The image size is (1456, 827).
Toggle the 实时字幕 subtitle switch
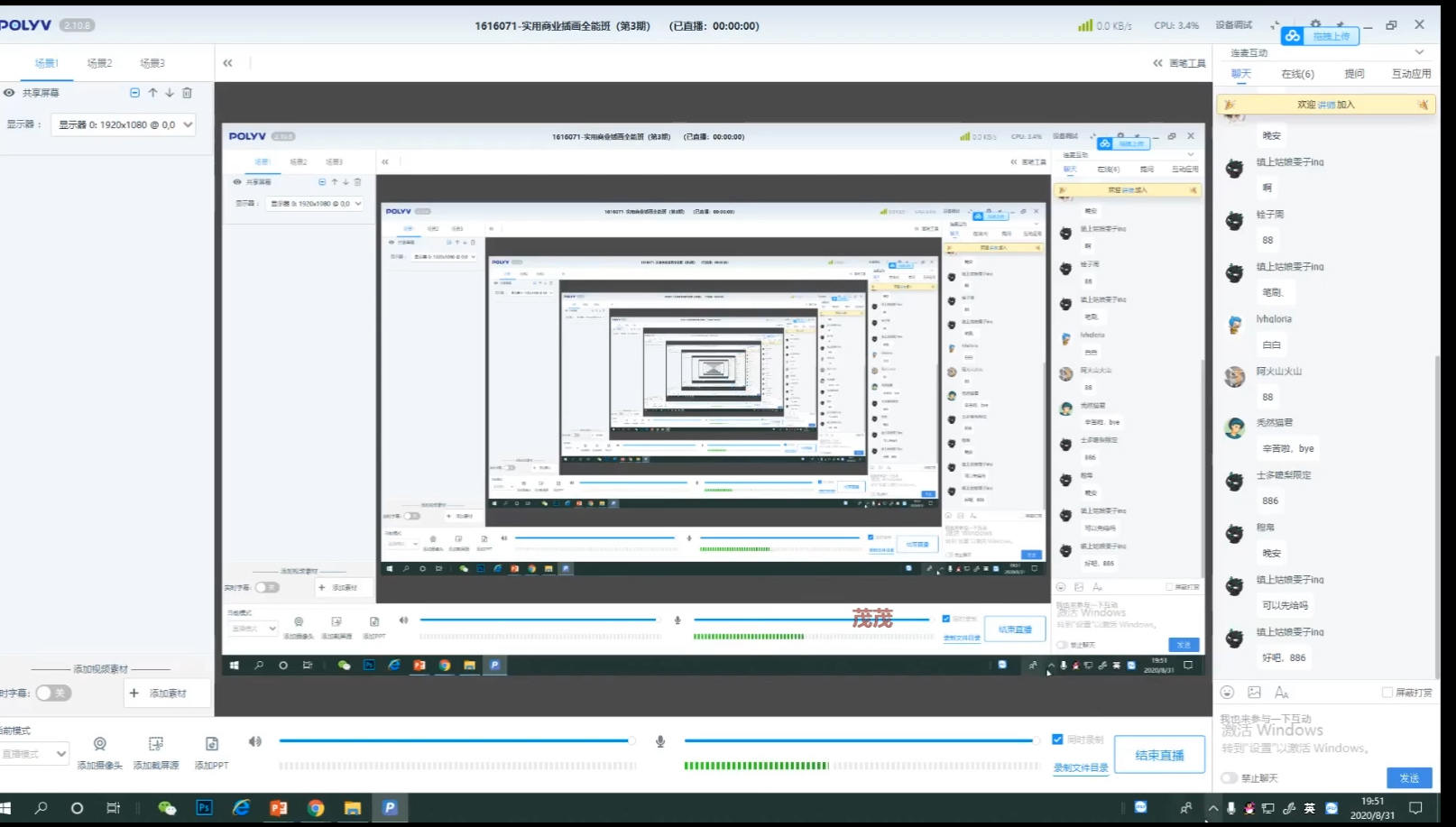point(53,694)
